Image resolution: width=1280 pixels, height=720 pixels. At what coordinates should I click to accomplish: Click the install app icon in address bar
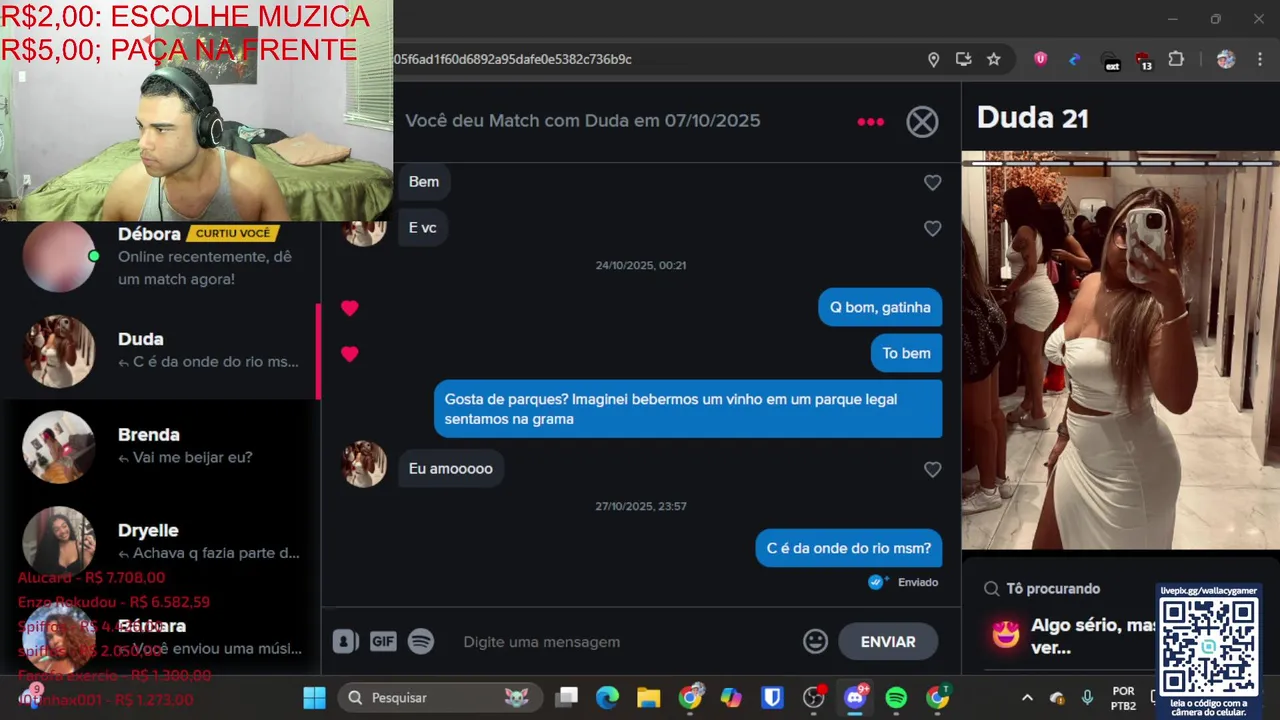click(x=963, y=59)
